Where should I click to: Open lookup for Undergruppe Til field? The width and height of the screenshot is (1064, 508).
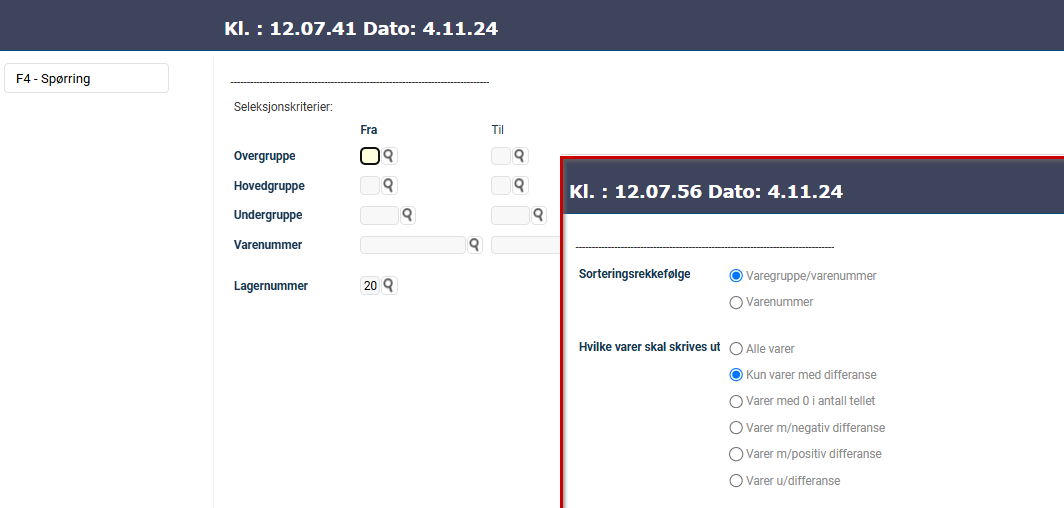(x=537, y=216)
